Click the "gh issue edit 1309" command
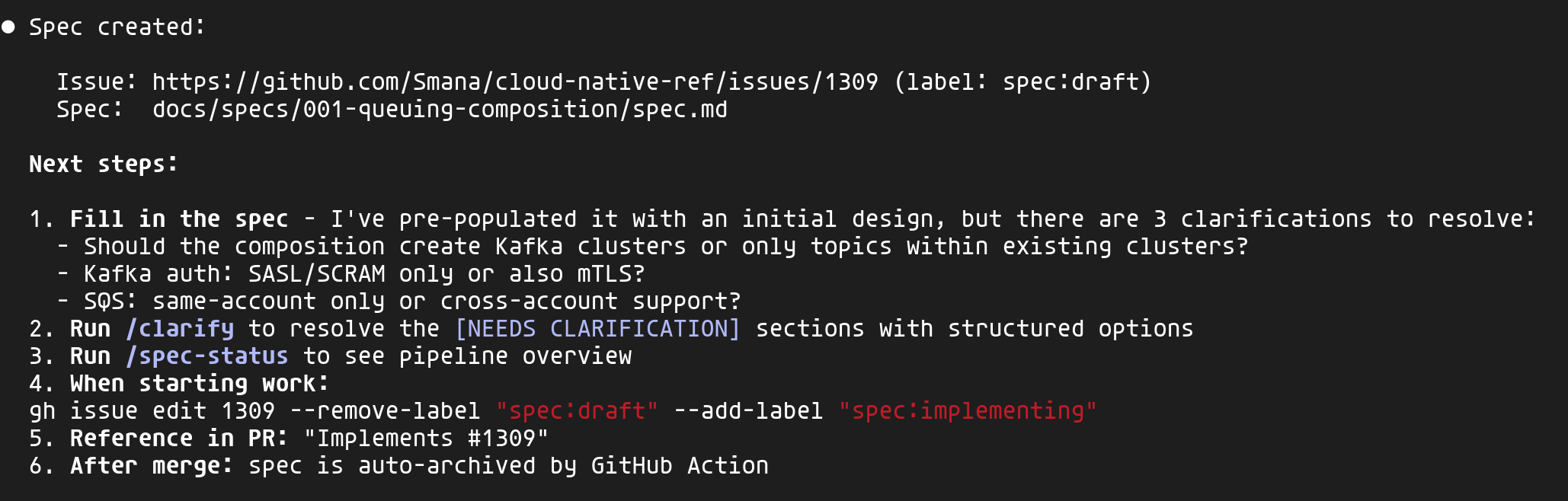This screenshot has width=1568, height=501. pos(152,411)
